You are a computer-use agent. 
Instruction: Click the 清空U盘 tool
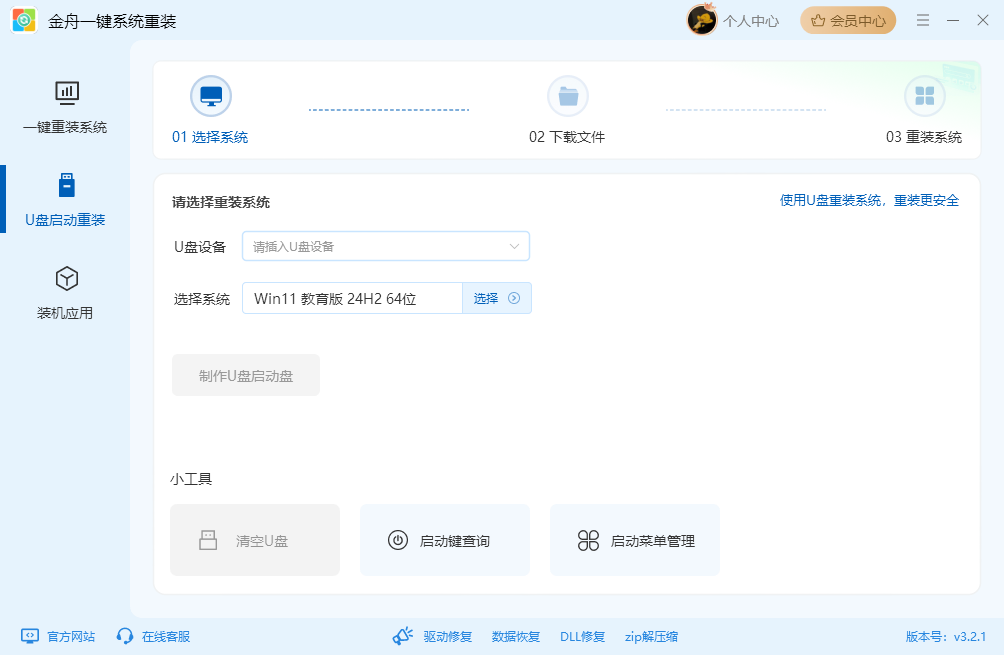[254, 540]
